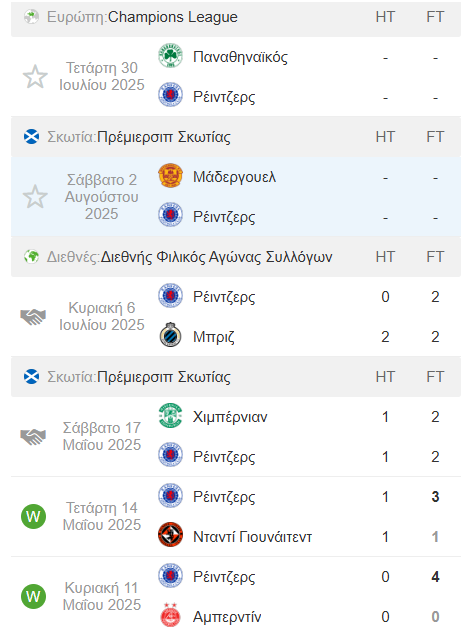This screenshot has width=468, height=638.
Task: Click the Μάδεργουελ club crest
Action: tap(170, 176)
